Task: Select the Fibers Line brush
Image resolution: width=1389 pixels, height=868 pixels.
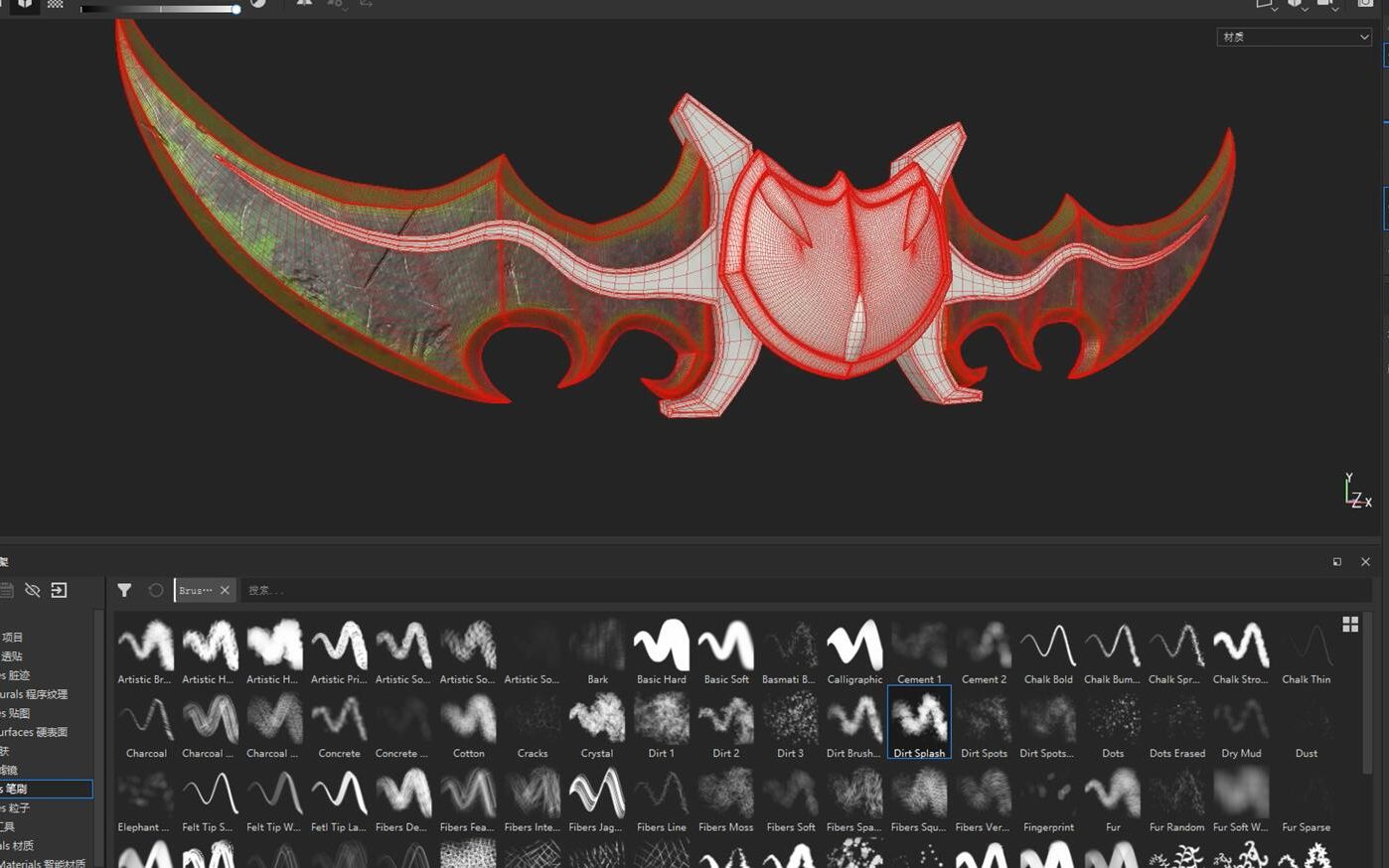Action: tap(662, 799)
